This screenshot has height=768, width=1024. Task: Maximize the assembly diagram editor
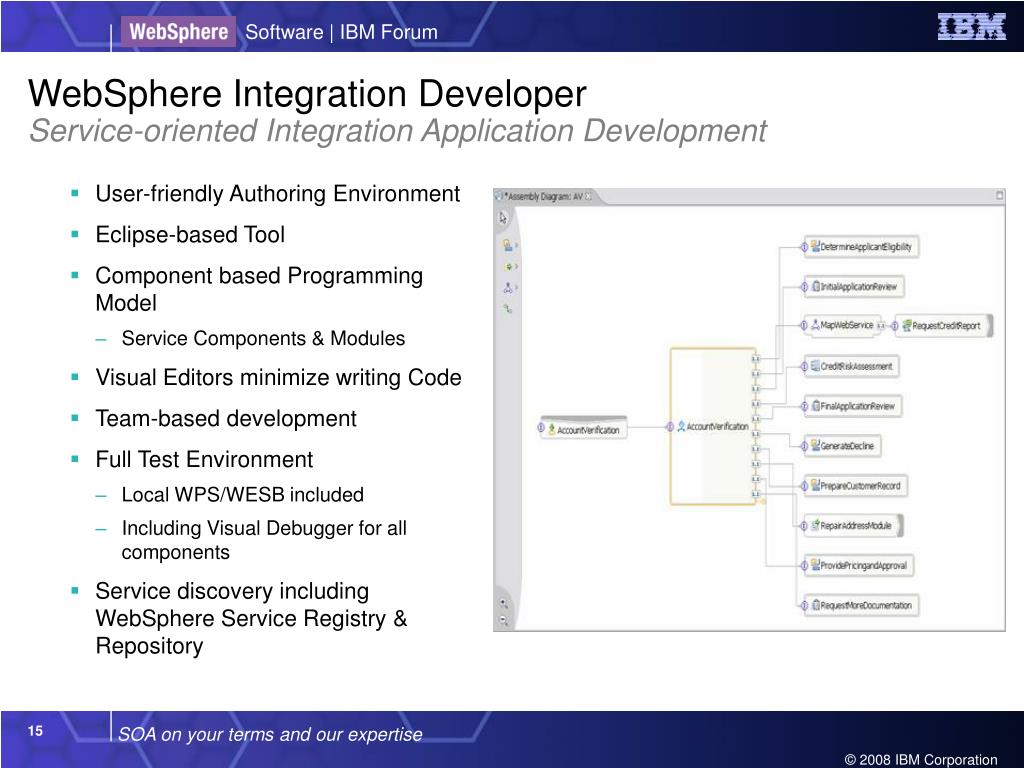tap(999, 195)
